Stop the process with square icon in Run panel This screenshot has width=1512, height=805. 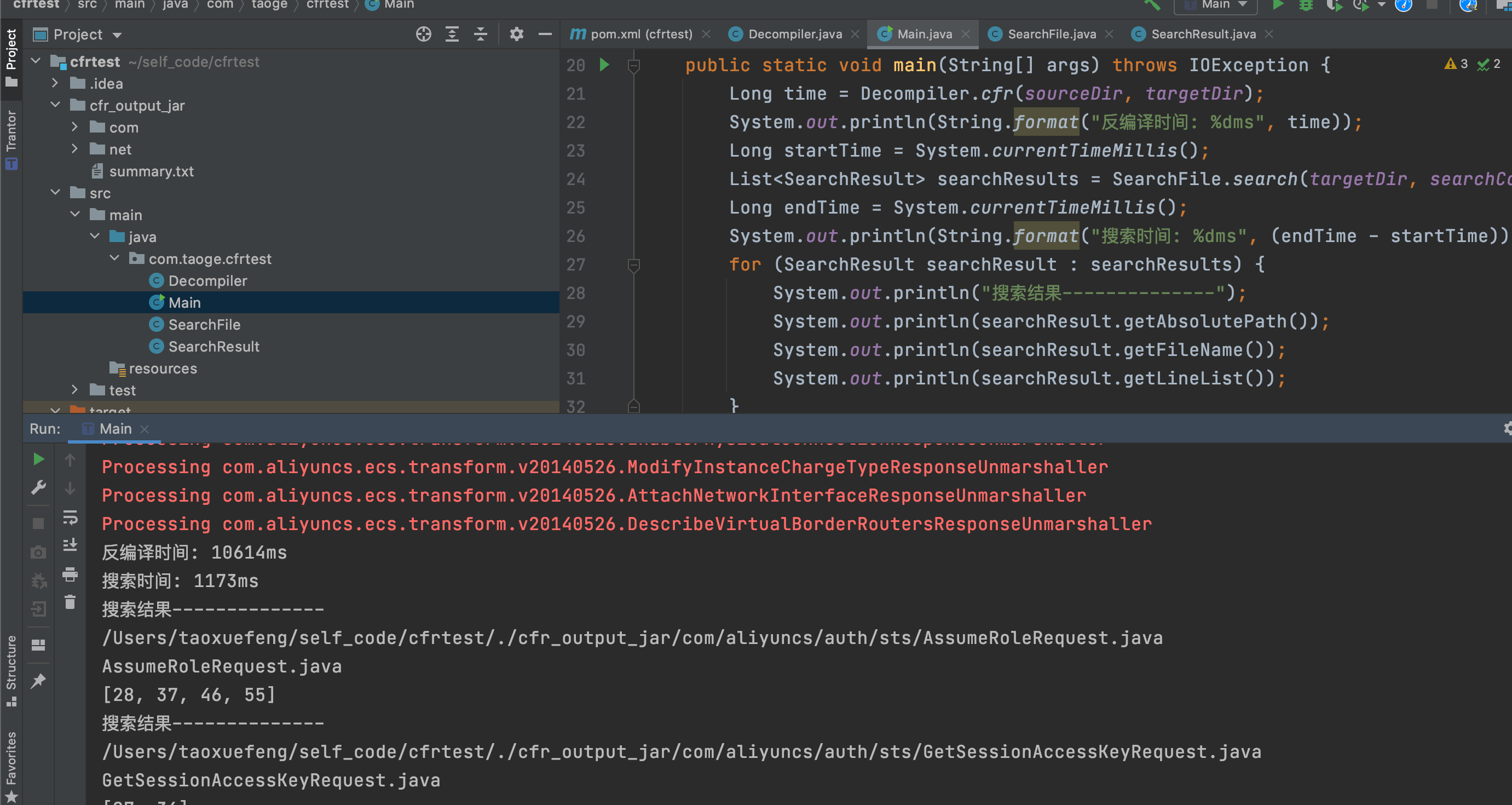pyautogui.click(x=39, y=523)
